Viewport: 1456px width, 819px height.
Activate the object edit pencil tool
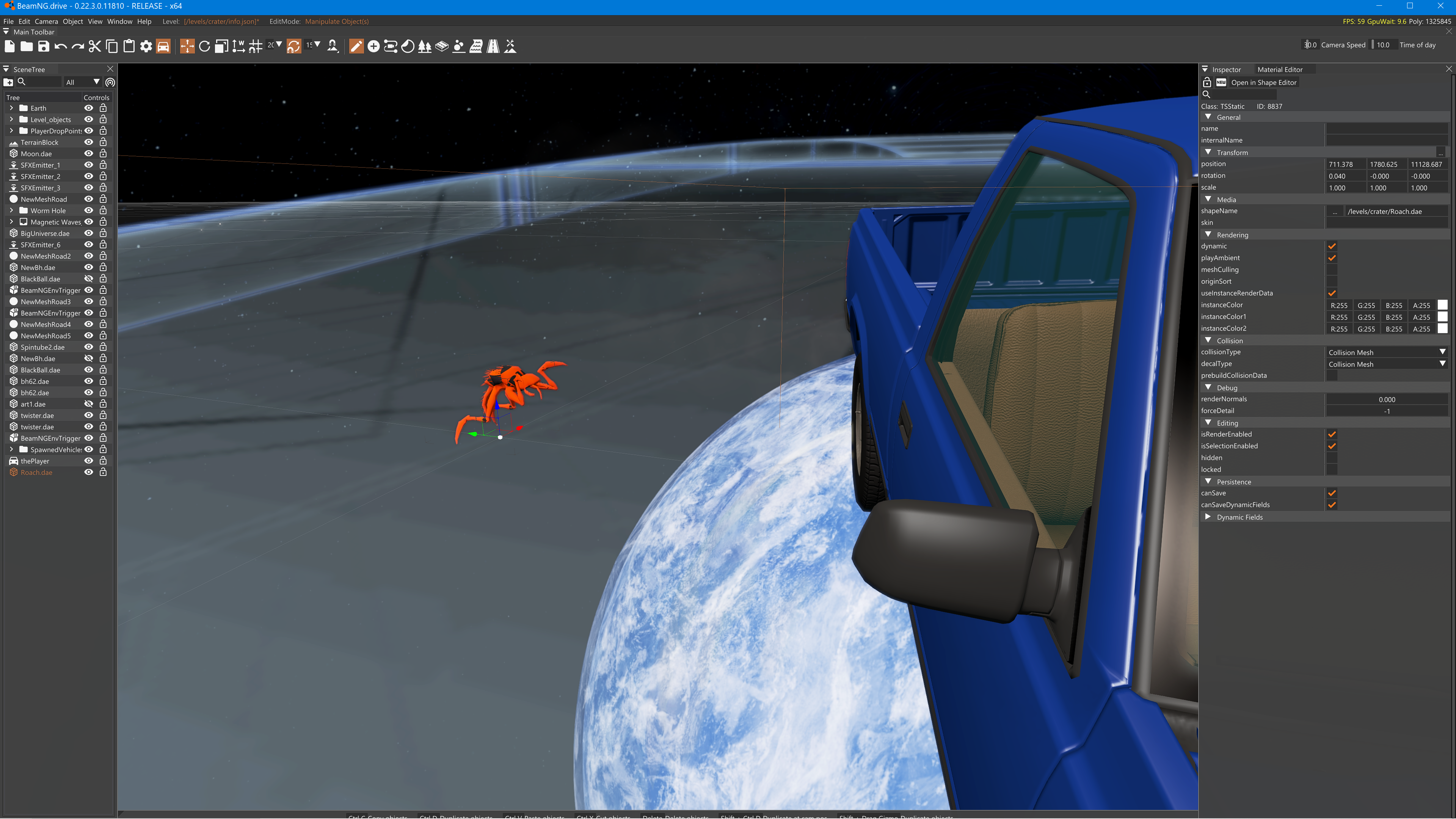(x=356, y=46)
